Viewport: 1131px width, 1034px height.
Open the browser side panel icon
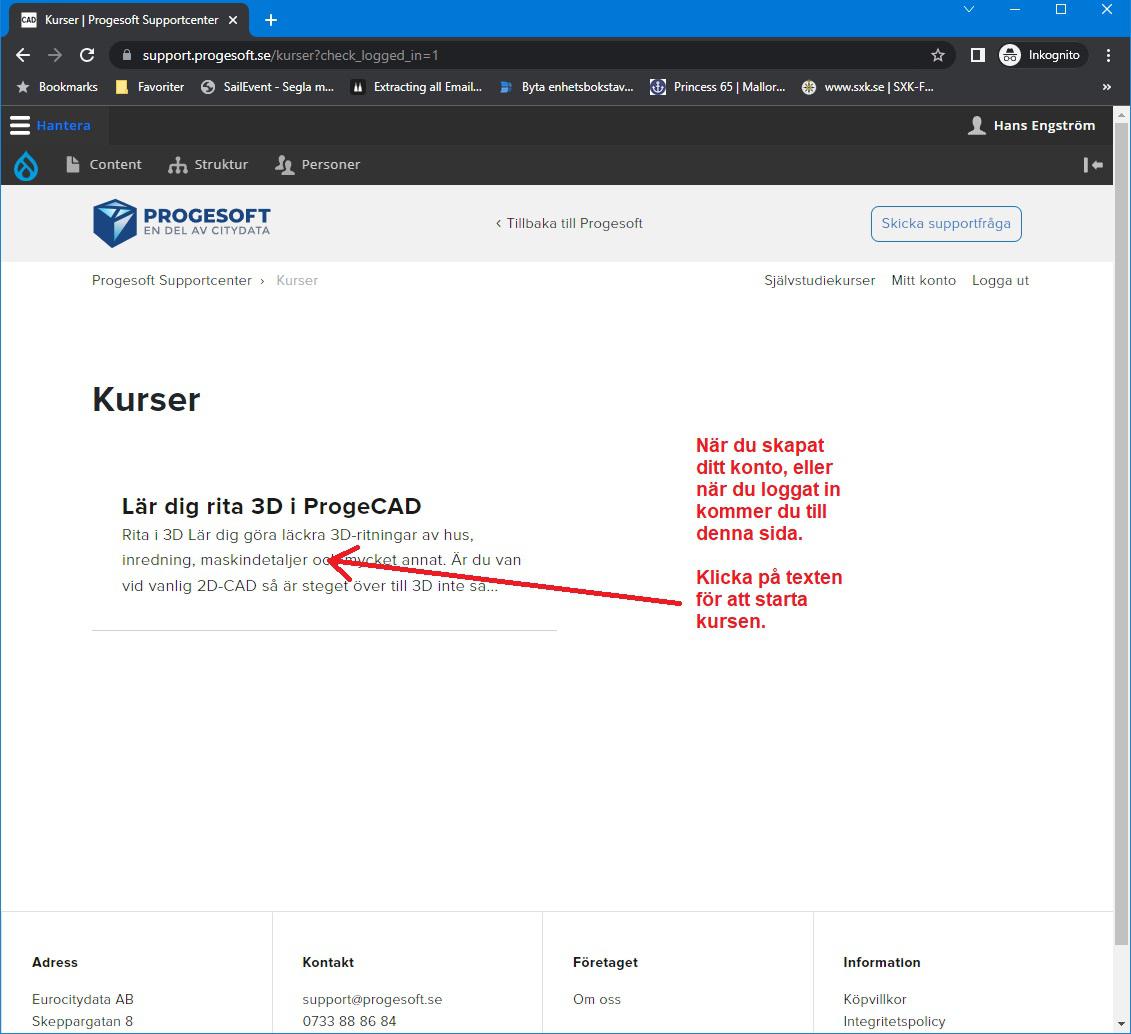[977, 56]
